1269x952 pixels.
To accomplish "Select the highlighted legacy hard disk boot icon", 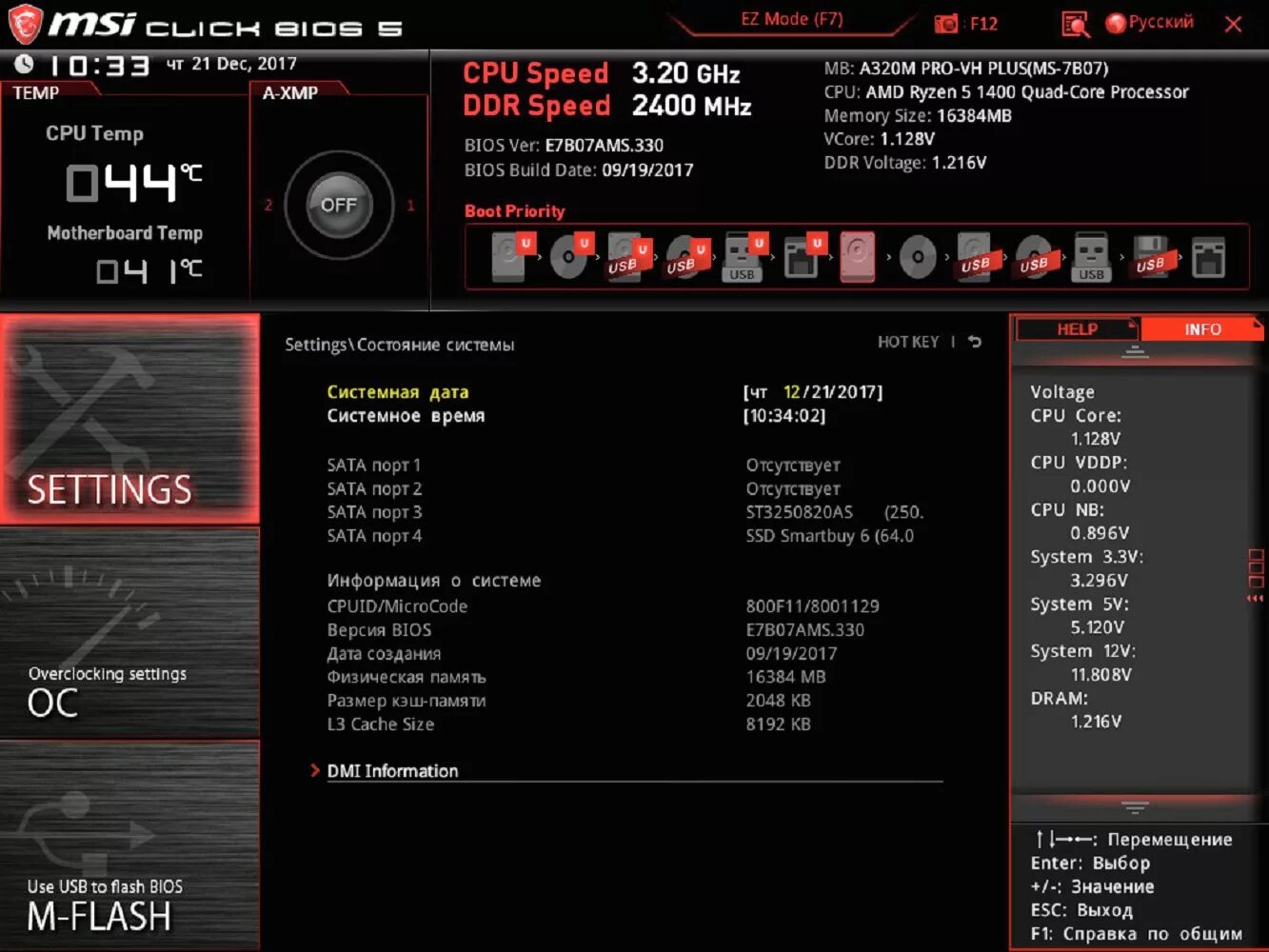I will click(x=858, y=257).
